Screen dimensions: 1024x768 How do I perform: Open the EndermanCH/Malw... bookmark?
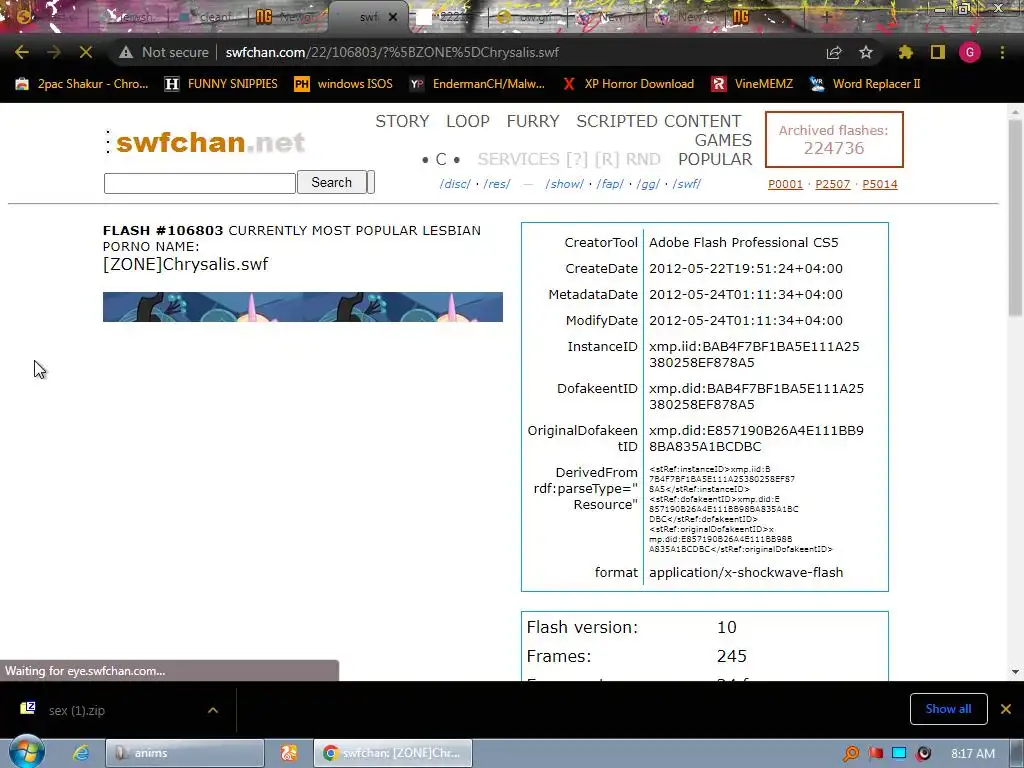[x=477, y=84]
